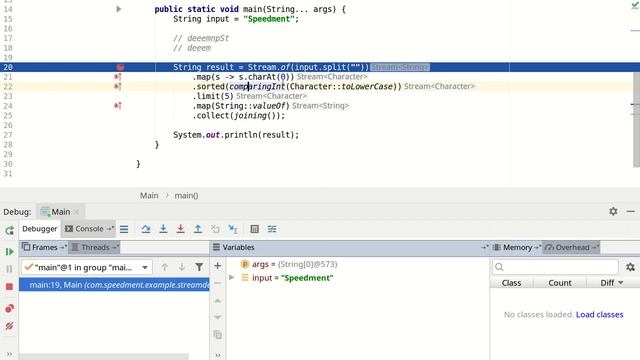Click lambda gutter marker on line 21
The image size is (640, 360).
[x=118, y=77]
